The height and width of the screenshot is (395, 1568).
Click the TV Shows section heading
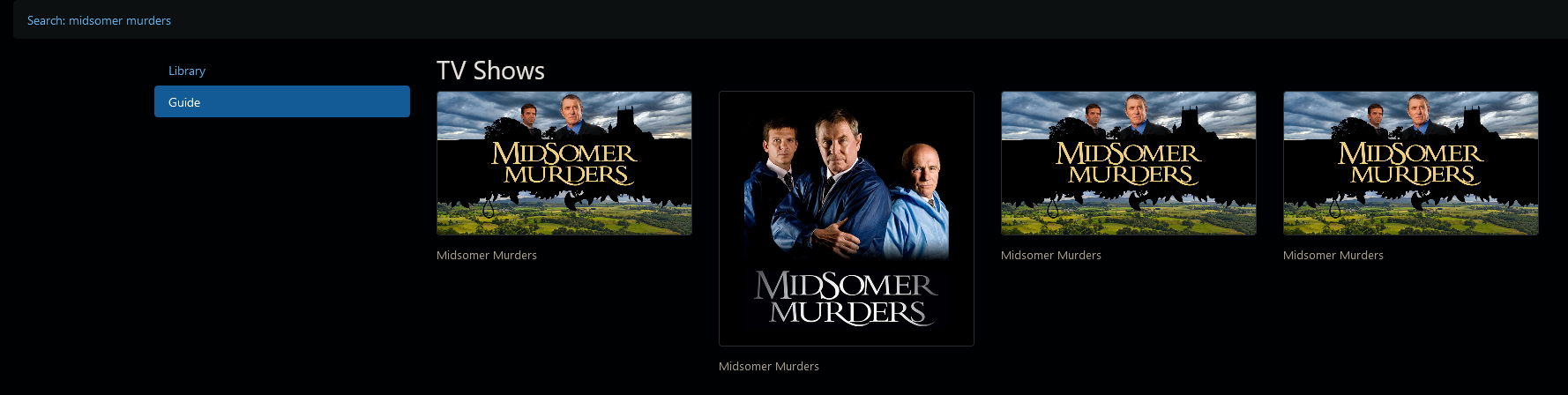pyautogui.click(x=490, y=71)
